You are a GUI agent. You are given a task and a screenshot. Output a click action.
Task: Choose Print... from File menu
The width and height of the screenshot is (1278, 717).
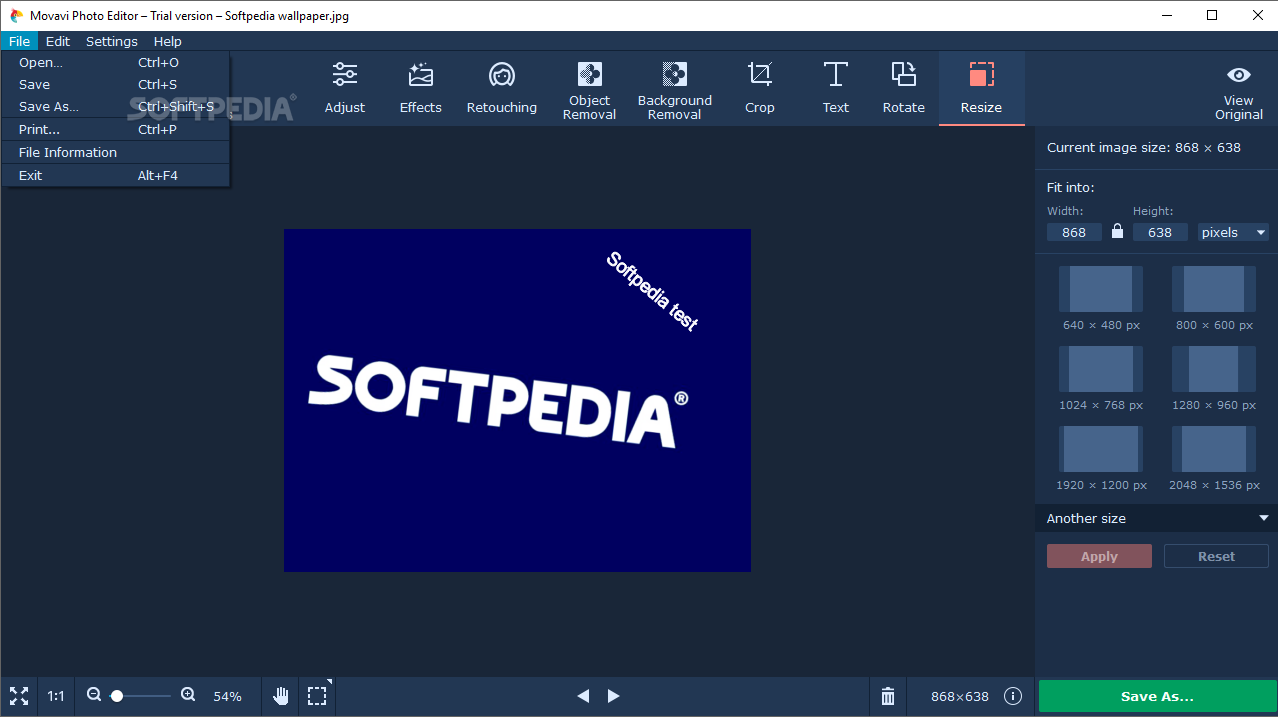coord(116,129)
